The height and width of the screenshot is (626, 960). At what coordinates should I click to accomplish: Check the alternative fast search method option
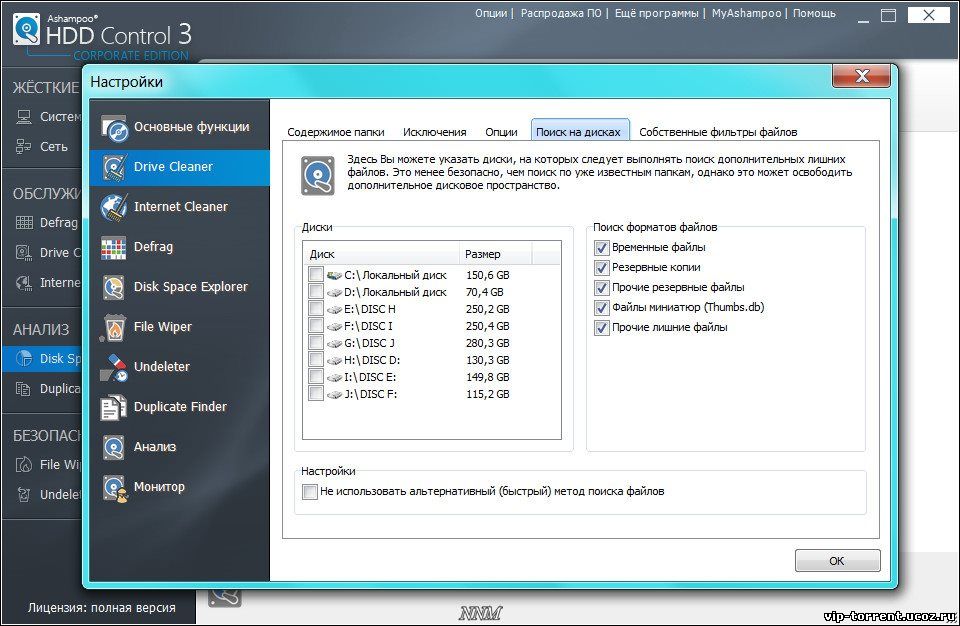tap(310, 492)
